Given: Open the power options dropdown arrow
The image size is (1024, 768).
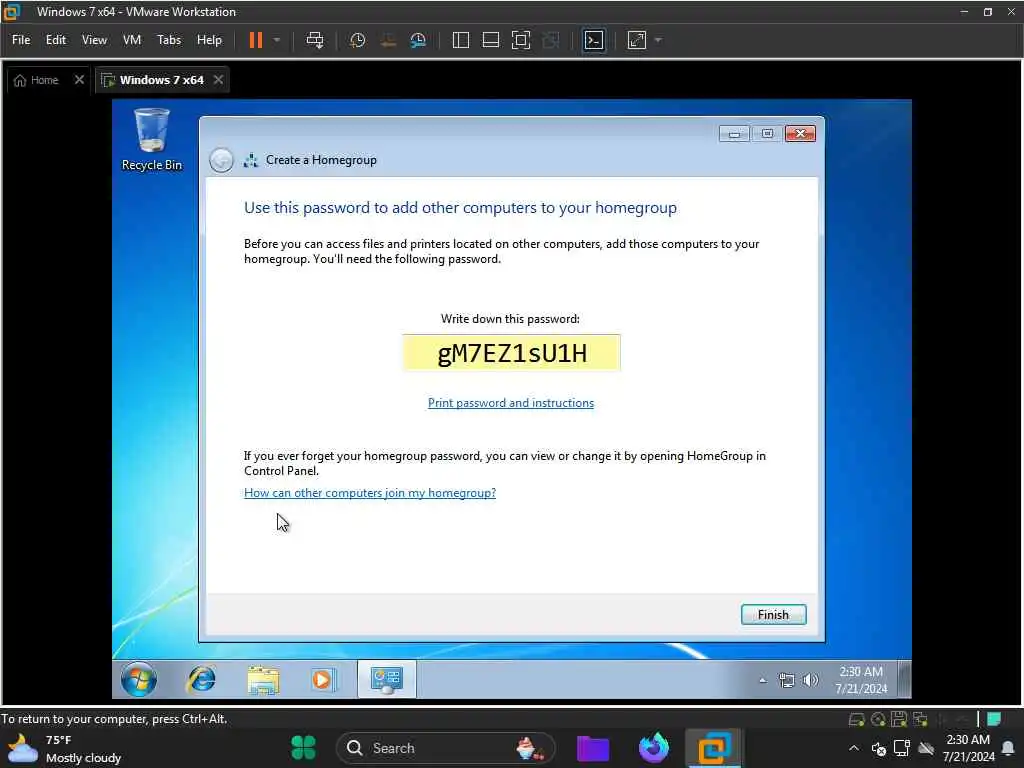Looking at the screenshot, I should (277, 40).
